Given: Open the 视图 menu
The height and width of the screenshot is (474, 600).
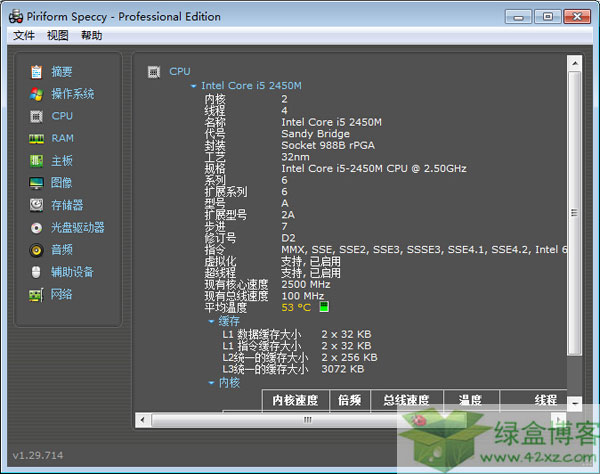Looking at the screenshot, I should pos(58,36).
